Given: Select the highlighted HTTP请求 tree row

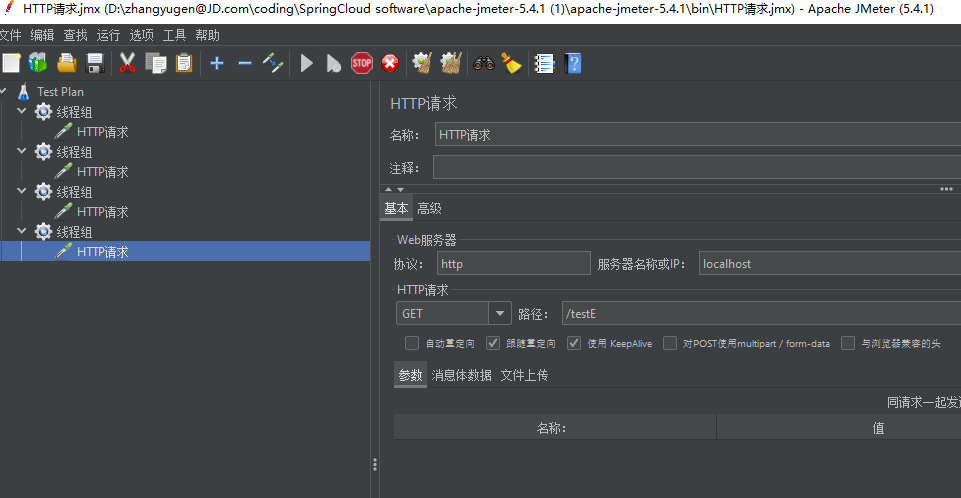Looking at the screenshot, I should [x=185, y=251].
